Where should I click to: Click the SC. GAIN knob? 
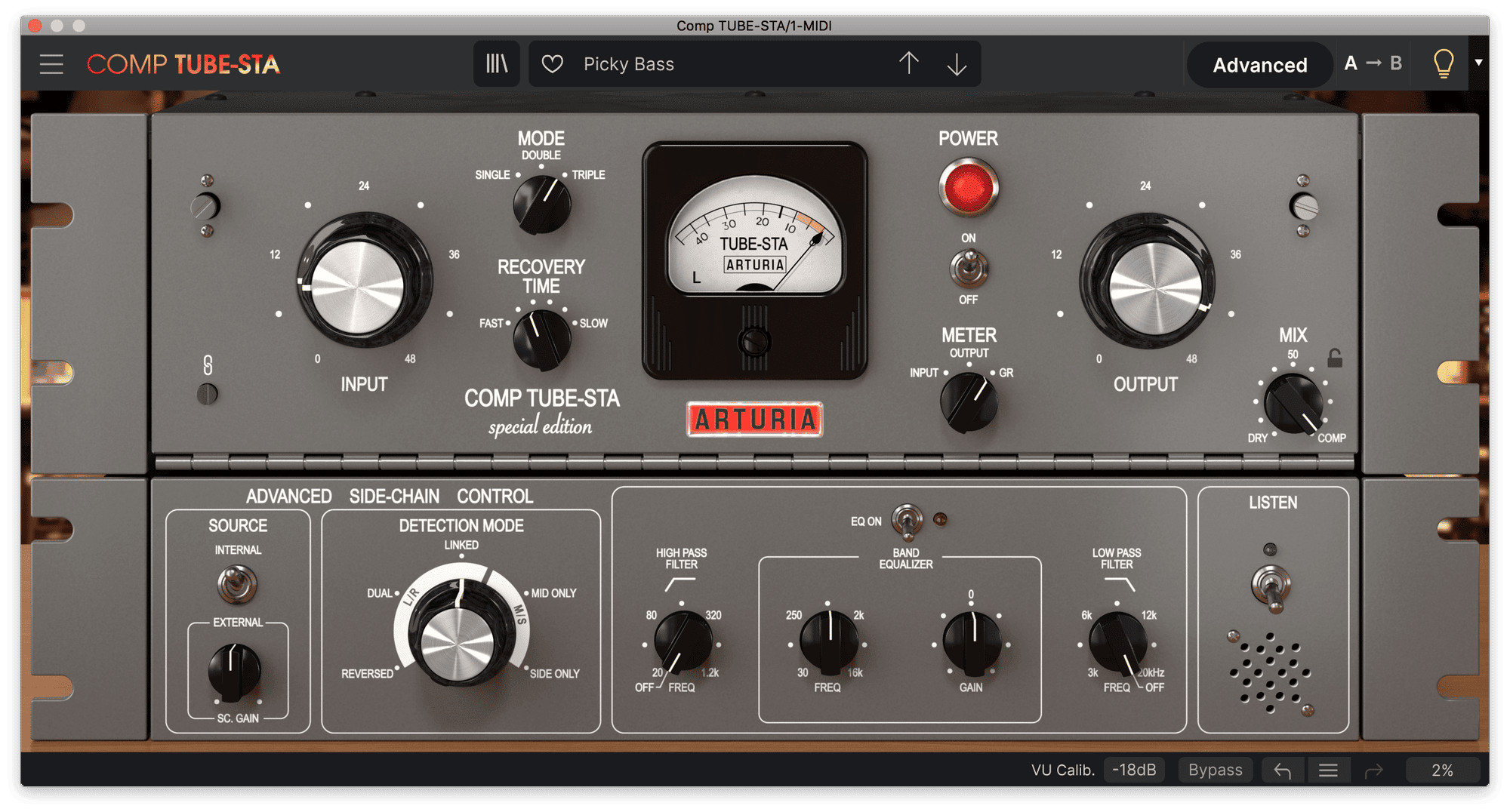[x=235, y=671]
